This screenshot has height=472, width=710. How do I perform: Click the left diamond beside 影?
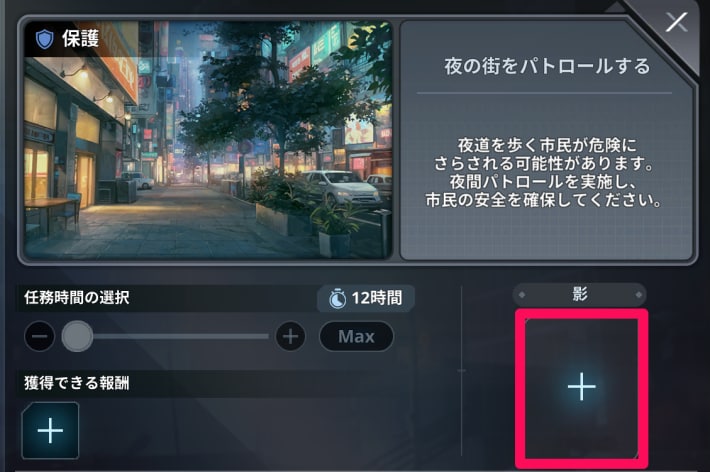[x=522, y=295]
